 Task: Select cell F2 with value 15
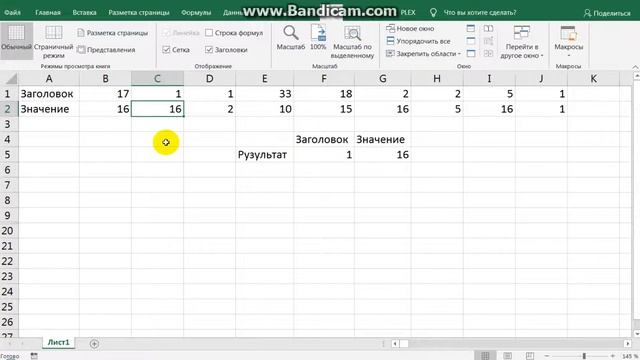(324, 109)
